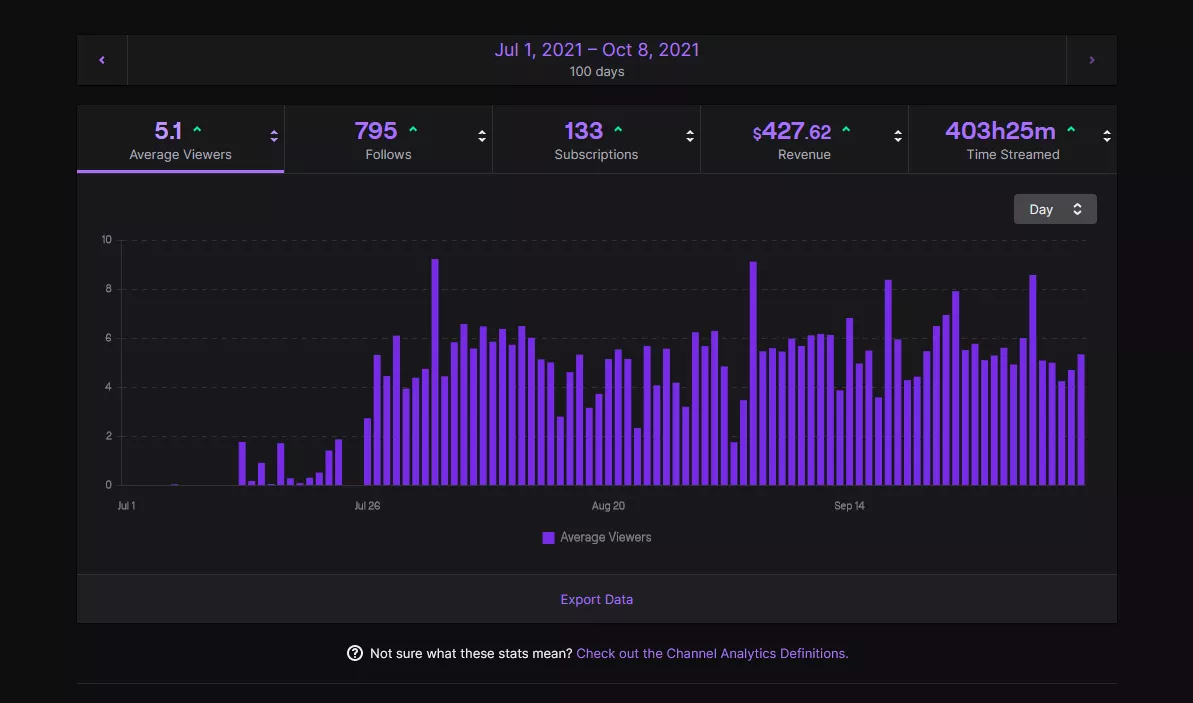This screenshot has width=1193, height=703.
Task: Click the Export Data button
Action: pyautogui.click(x=596, y=599)
